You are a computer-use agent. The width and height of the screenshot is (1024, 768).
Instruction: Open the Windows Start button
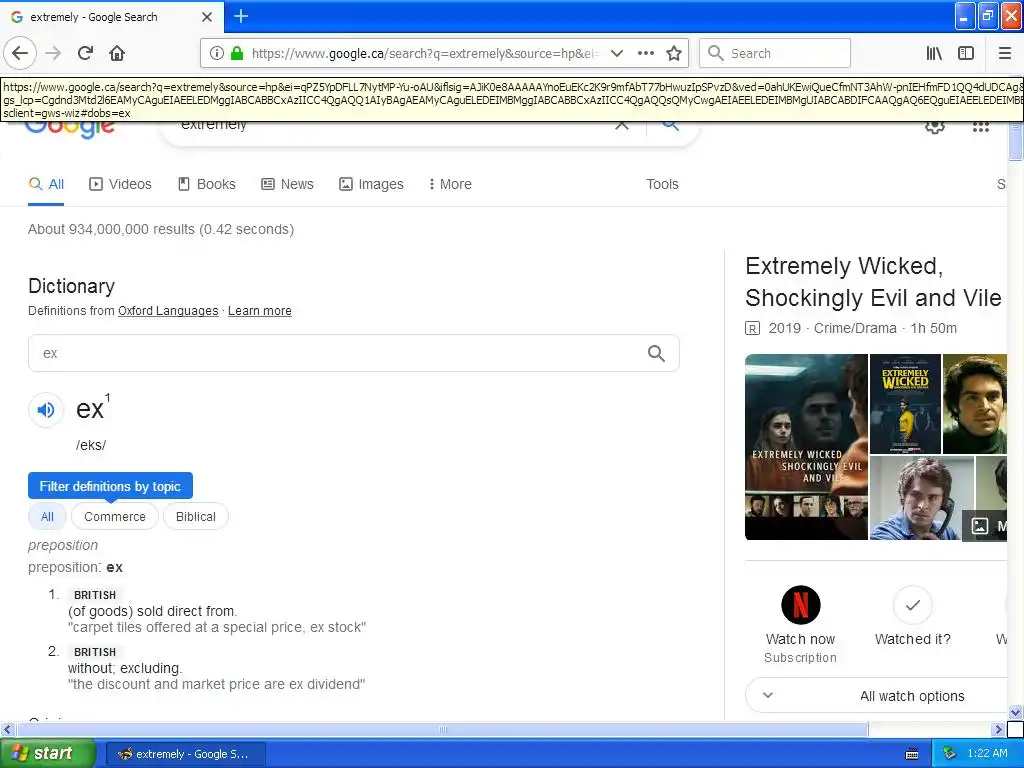click(x=47, y=753)
